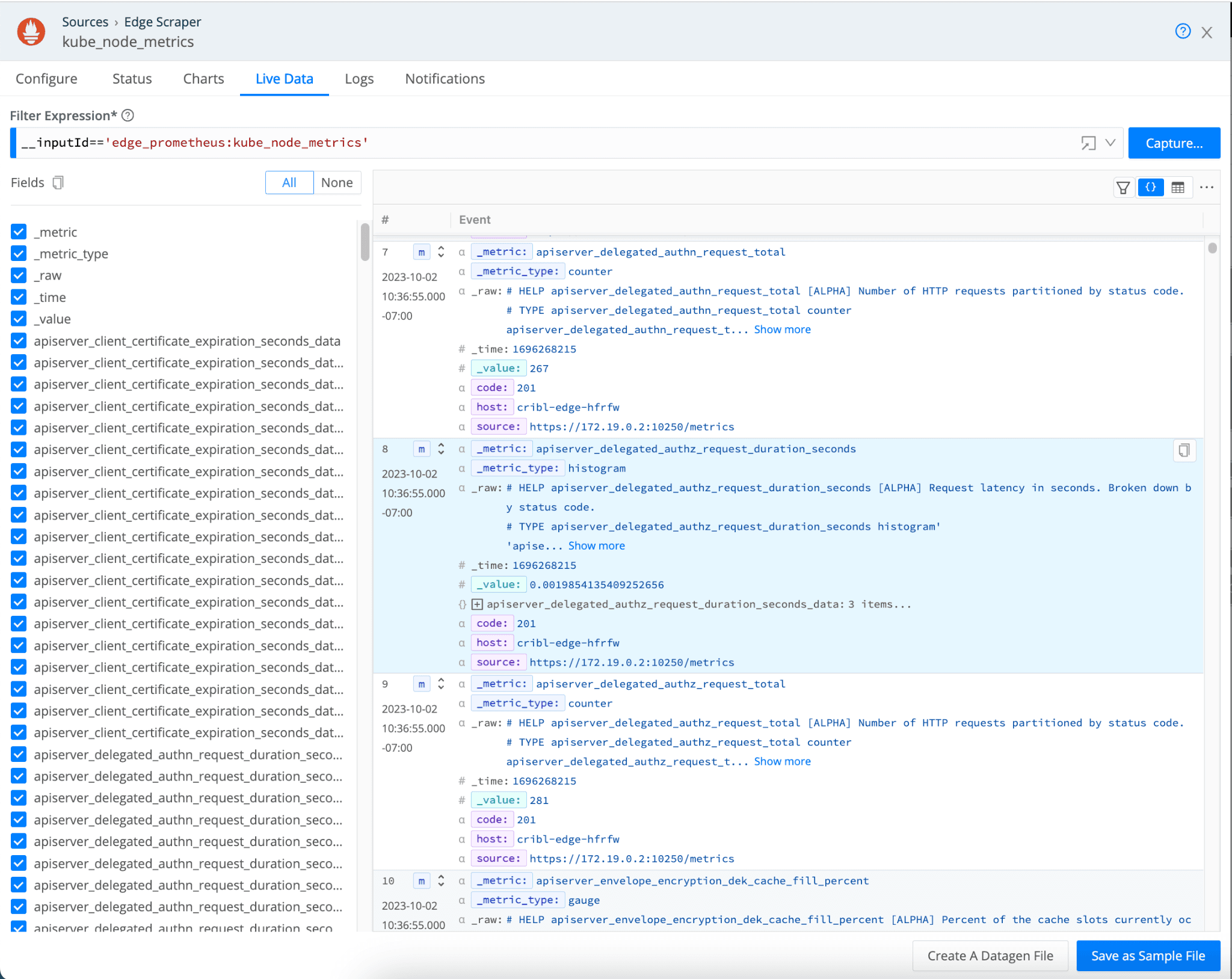Image resolution: width=1232 pixels, height=979 pixels.
Task: Uncheck the _metric field checkbox
Action: (19, 232)
